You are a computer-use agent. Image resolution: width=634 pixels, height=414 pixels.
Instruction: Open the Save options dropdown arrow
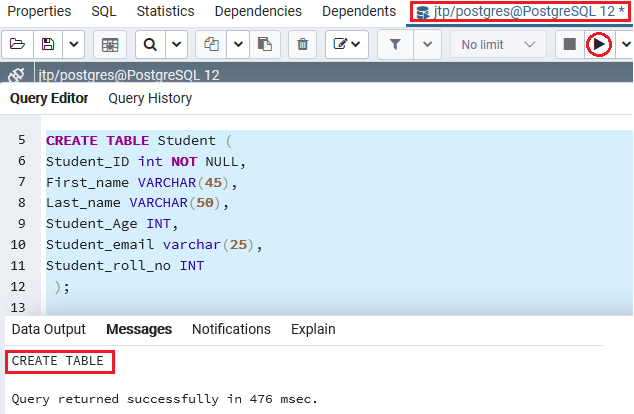(74, 45)
